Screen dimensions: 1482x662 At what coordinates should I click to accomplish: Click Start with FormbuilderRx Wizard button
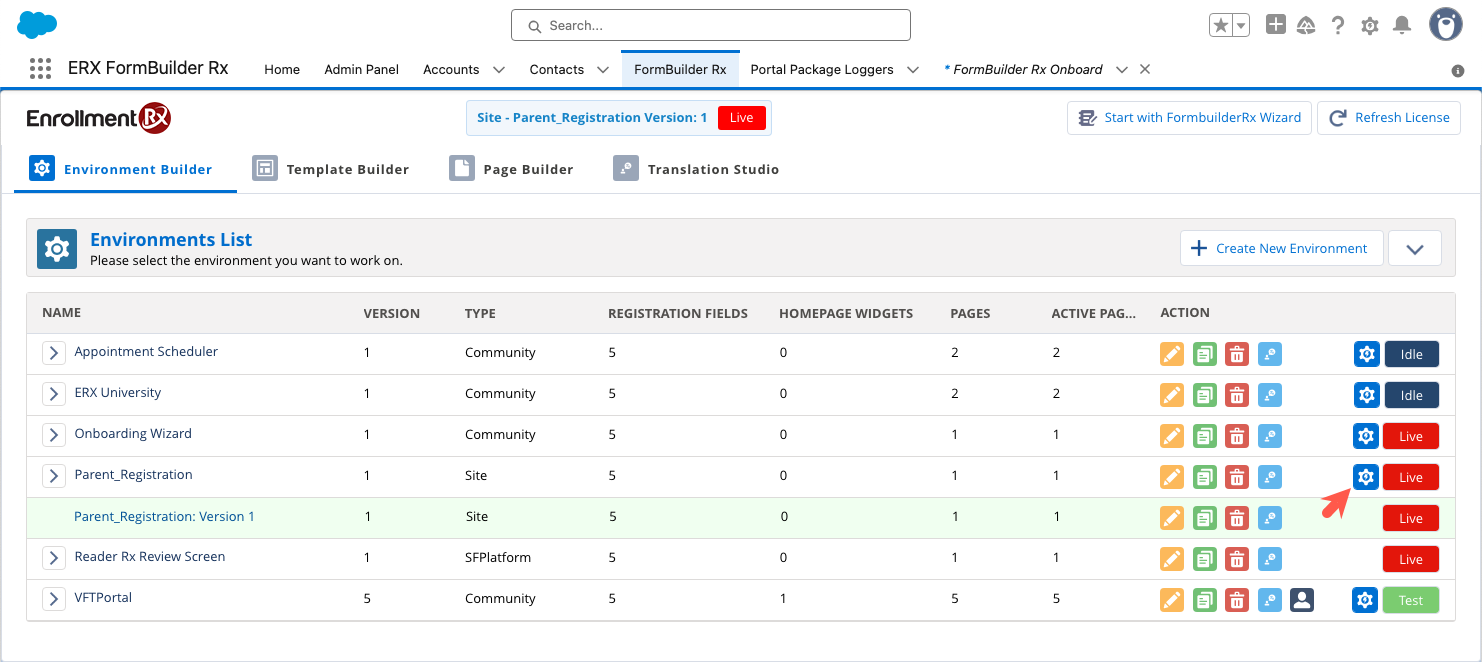(x=1189, y=118)
